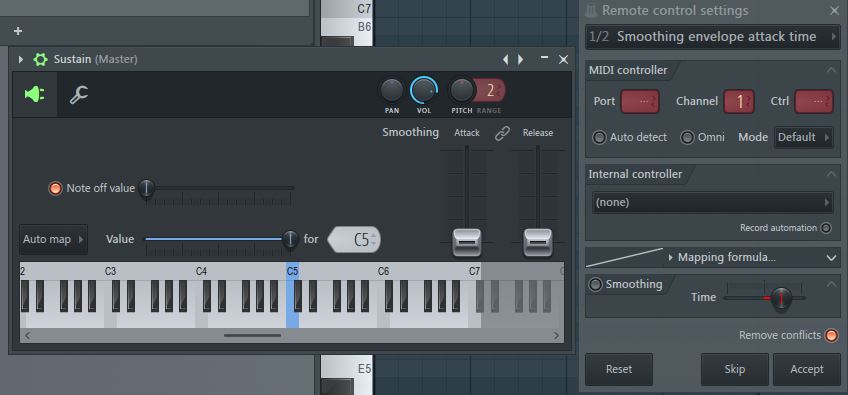Viewport: 848px width, 395px height.
Task: Open the Mode Default dropdown
Action: tap(804, 137)
